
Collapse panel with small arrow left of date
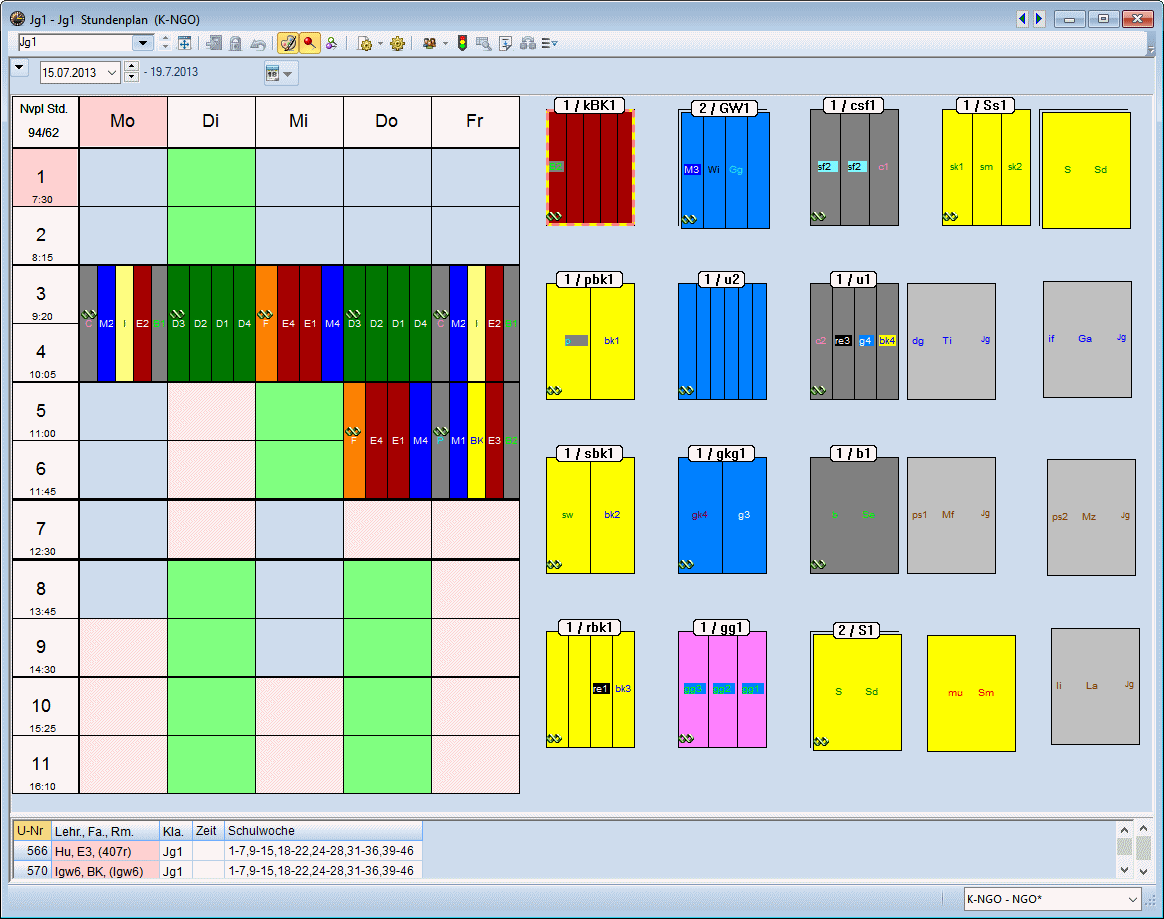pyautogui.click(x=21, y=68)
